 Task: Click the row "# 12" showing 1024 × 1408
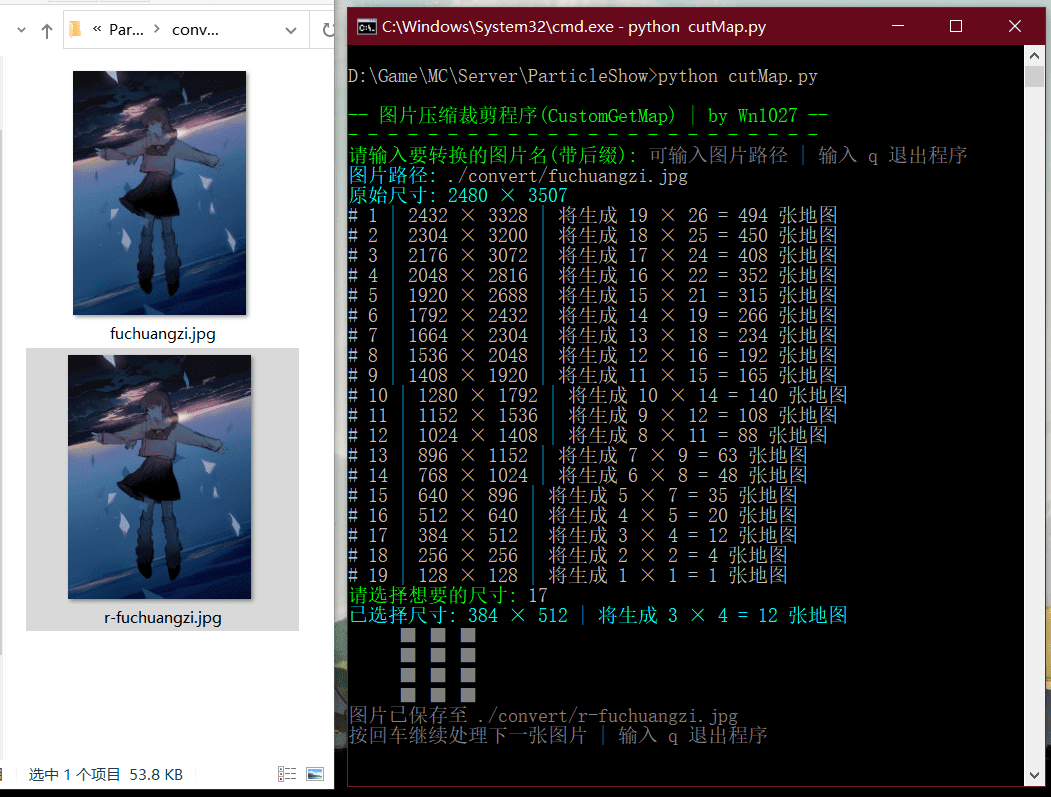click(588, 436)
